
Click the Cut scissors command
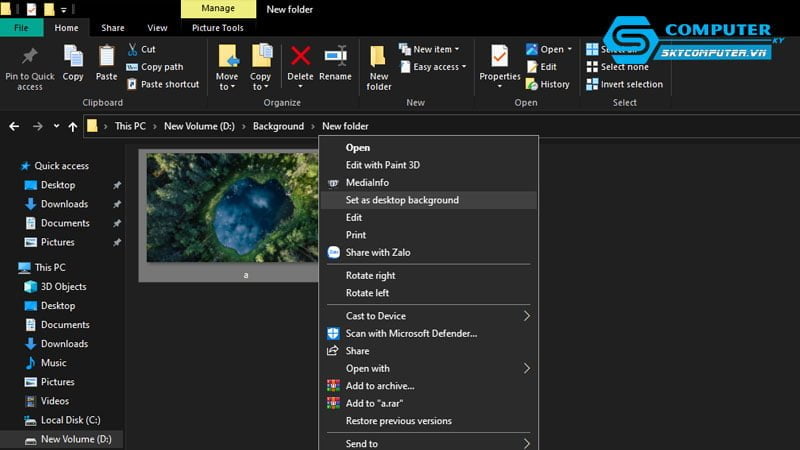point(141,49)
